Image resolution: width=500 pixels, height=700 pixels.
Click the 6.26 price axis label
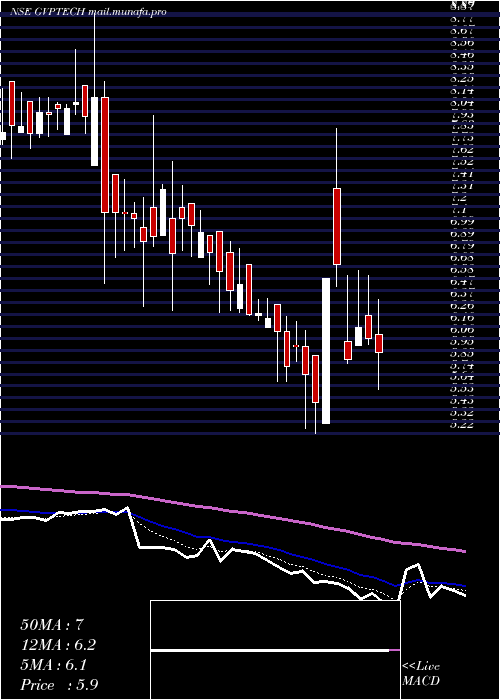pos(462,306)
